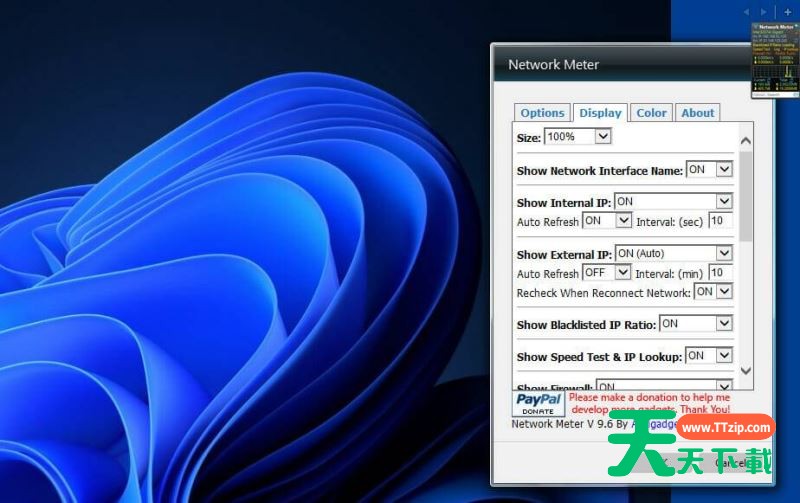This screenshot has width=800, height=503.
Task: Click the previous gadget page arrow
Action: pyautogui.click(x=747, y=12)
